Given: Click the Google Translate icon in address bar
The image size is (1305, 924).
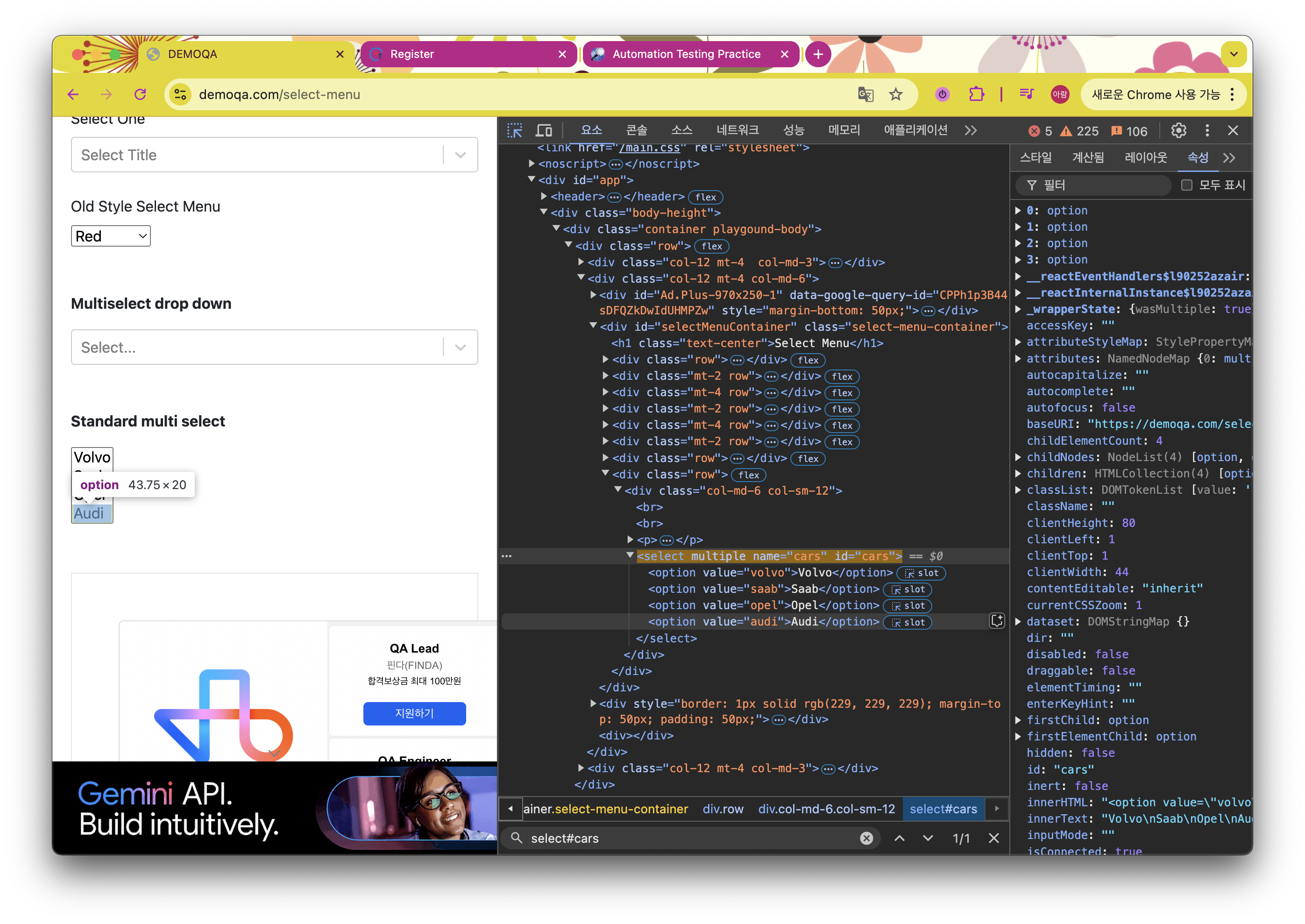Looking at the screenshot, I should 865,94.
